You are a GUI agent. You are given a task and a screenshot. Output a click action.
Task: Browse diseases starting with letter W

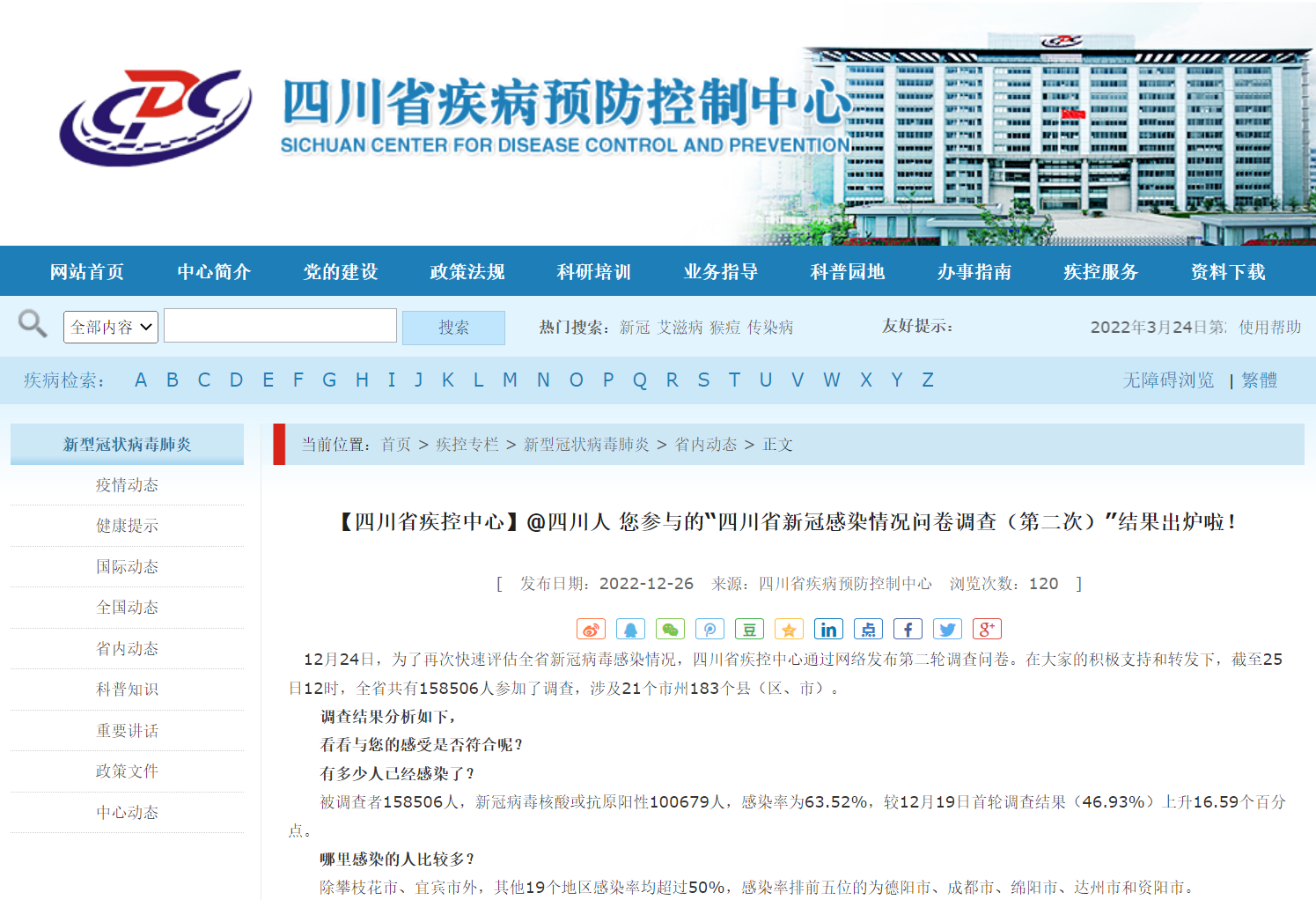pyautogui.click(x=832, y=380)
